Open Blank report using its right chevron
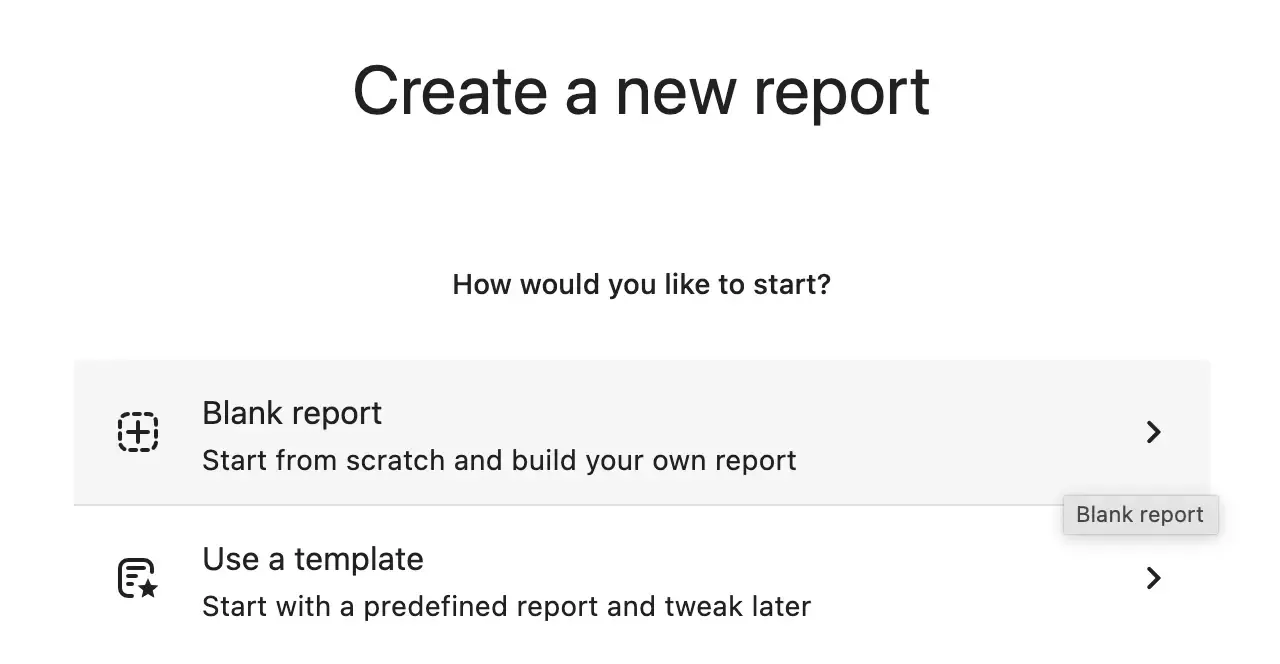 (x=1153, y=432)
